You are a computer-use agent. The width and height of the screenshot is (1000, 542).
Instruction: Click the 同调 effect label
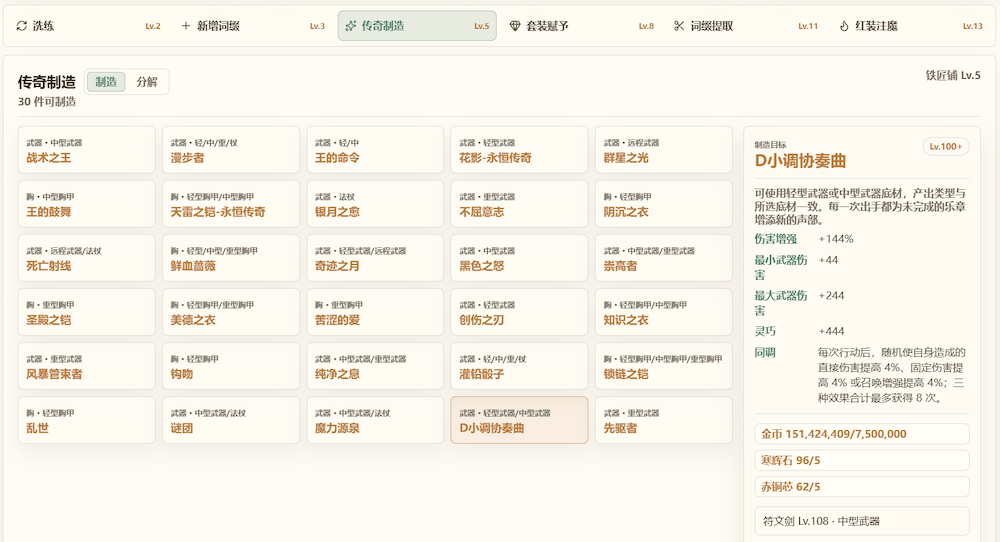coord(765,353)
